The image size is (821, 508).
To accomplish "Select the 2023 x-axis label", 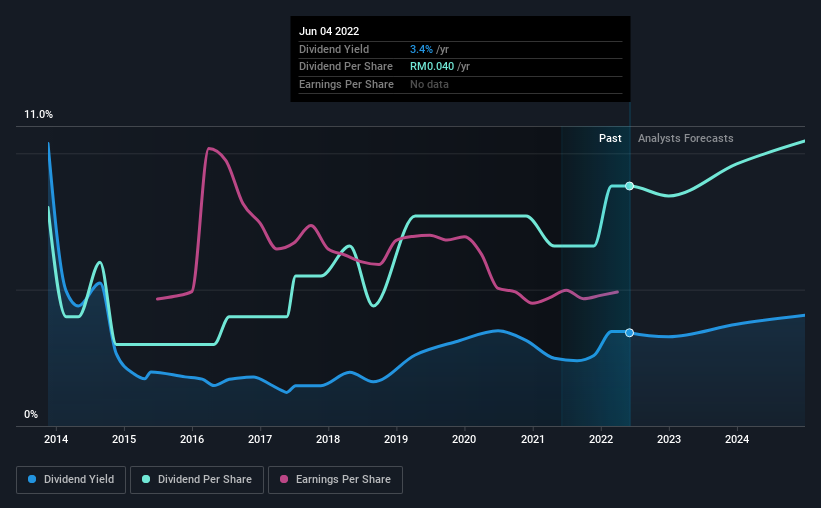I will [x=669, y=439].
